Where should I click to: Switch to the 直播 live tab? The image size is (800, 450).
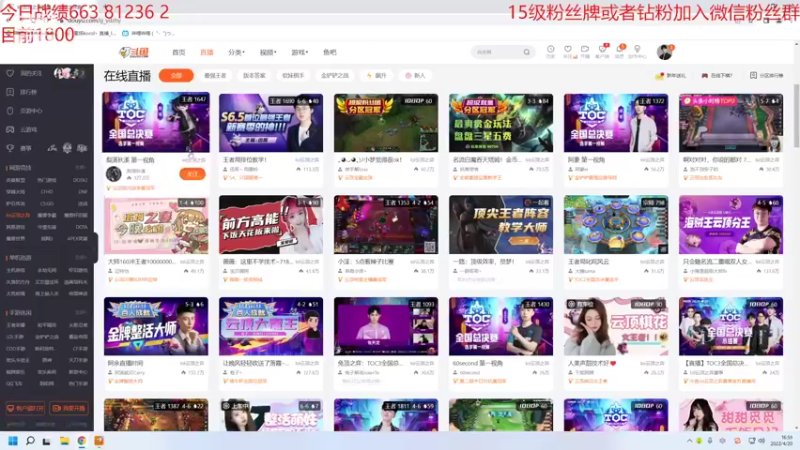point(207,53)
